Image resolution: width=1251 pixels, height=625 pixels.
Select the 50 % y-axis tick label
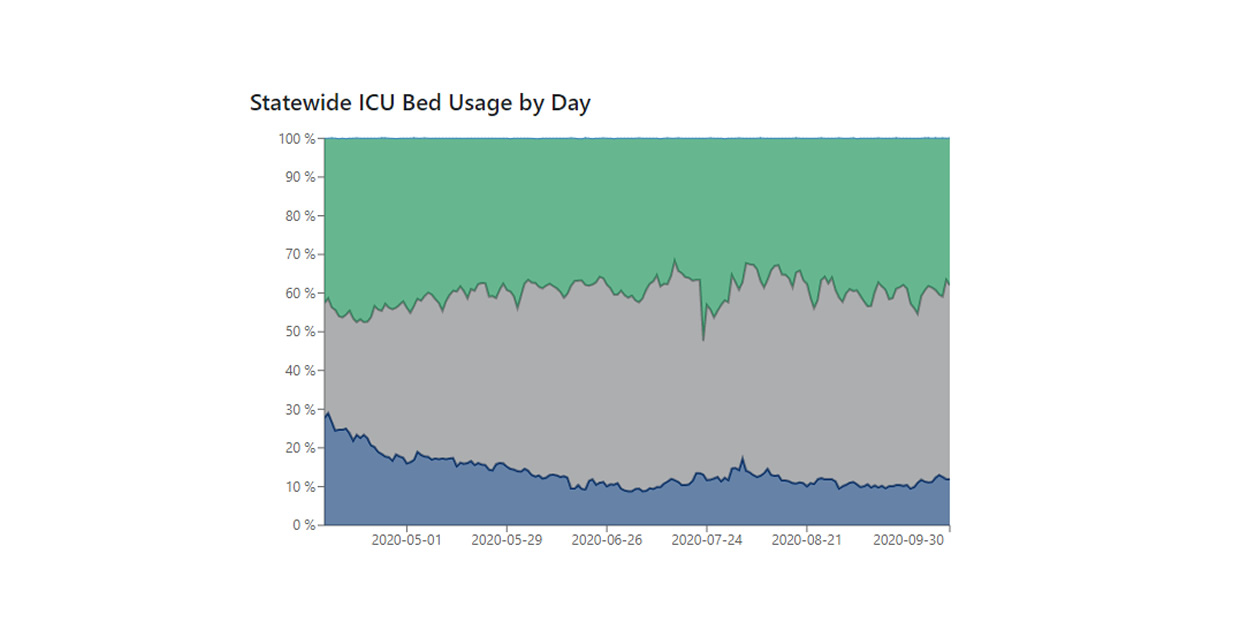pos(299,332)
